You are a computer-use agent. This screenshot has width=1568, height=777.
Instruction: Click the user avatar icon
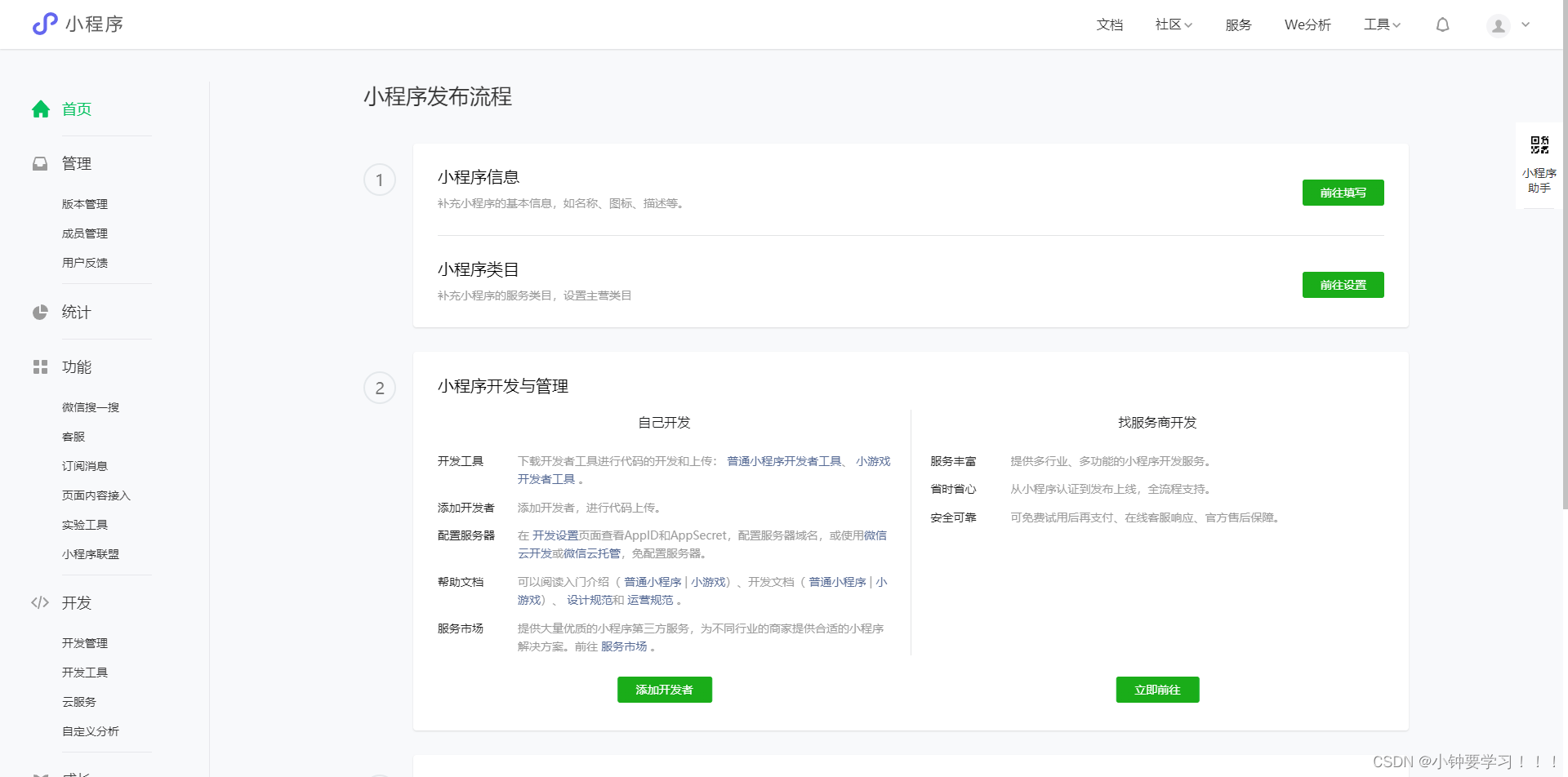point(1499,25)
